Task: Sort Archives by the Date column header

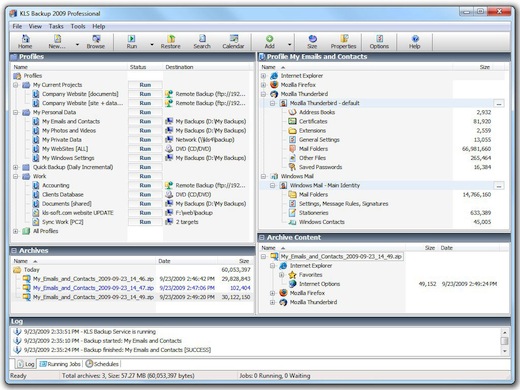Action: point(187,261)
